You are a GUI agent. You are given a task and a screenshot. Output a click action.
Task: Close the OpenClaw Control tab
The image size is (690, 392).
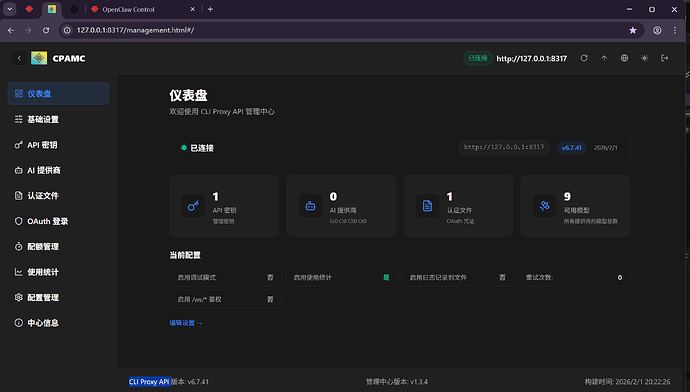click(192, 9)
